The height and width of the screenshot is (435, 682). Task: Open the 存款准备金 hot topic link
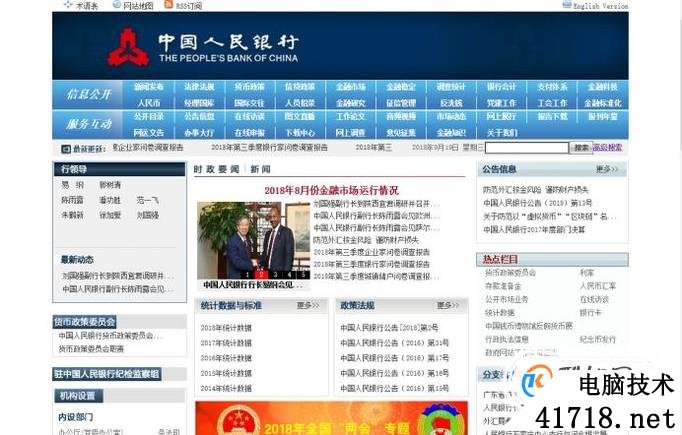coord(503,286)
